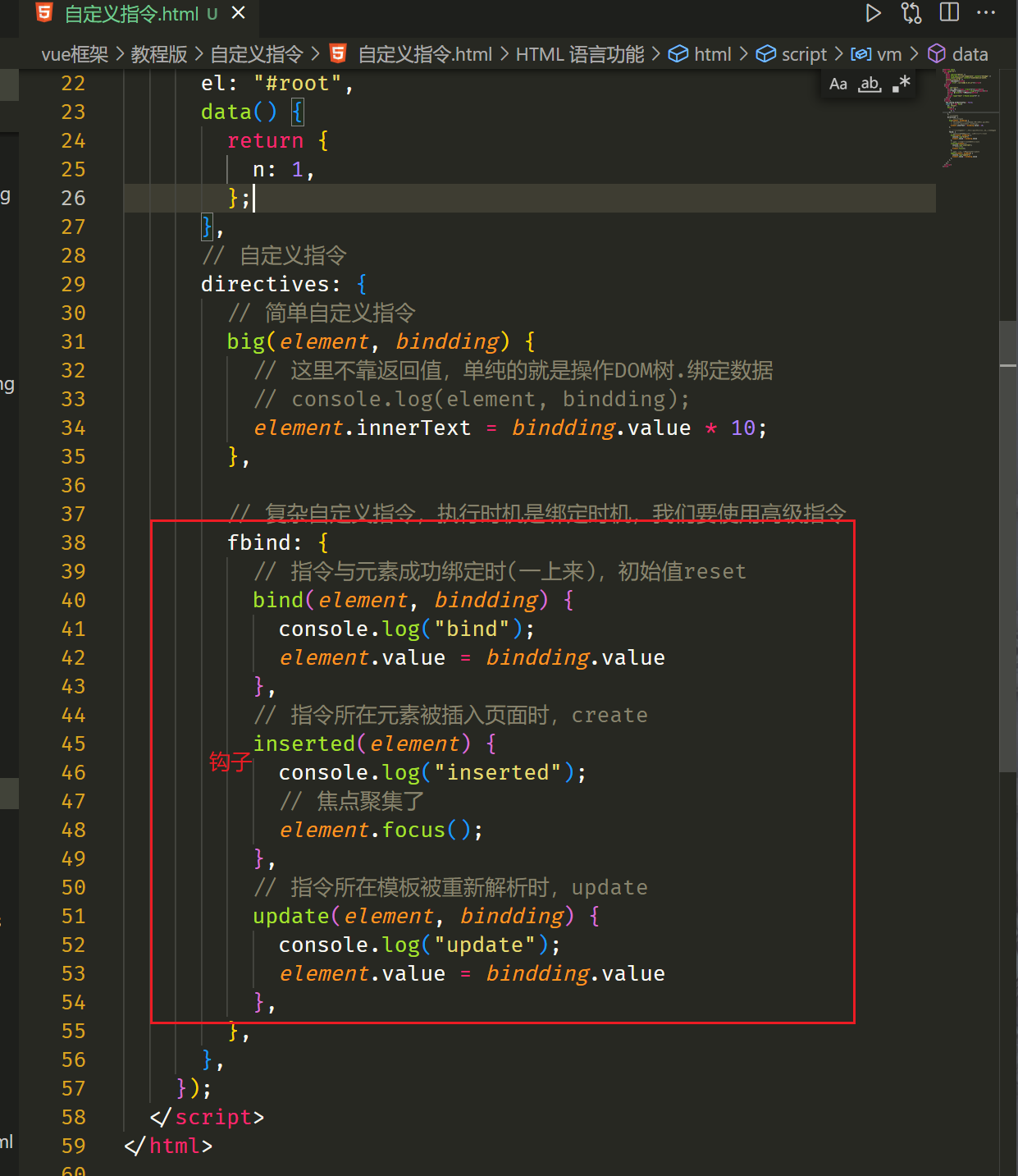Open the More Actions ellipsis menu
1018x1176 pixels.
[986, 12]
